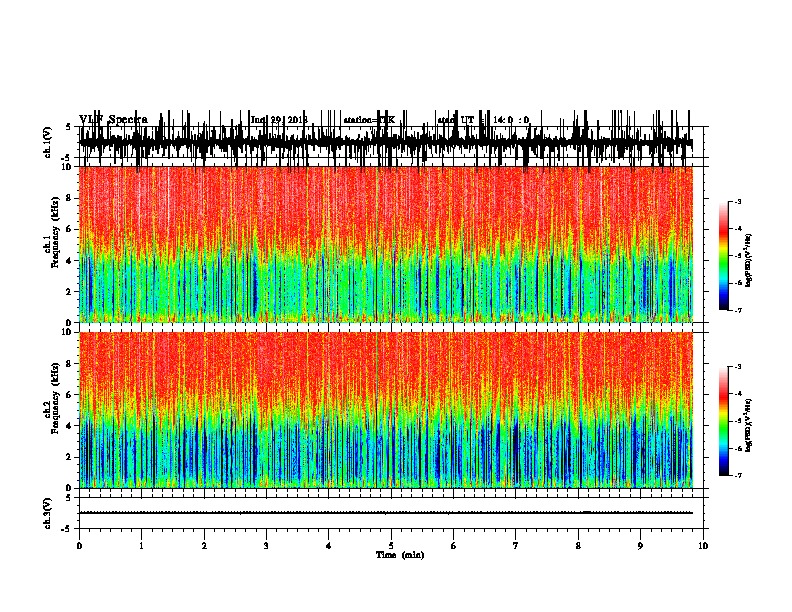Click the time axis tick label '2'
The image size is (792, 612).
coord(204,546)
